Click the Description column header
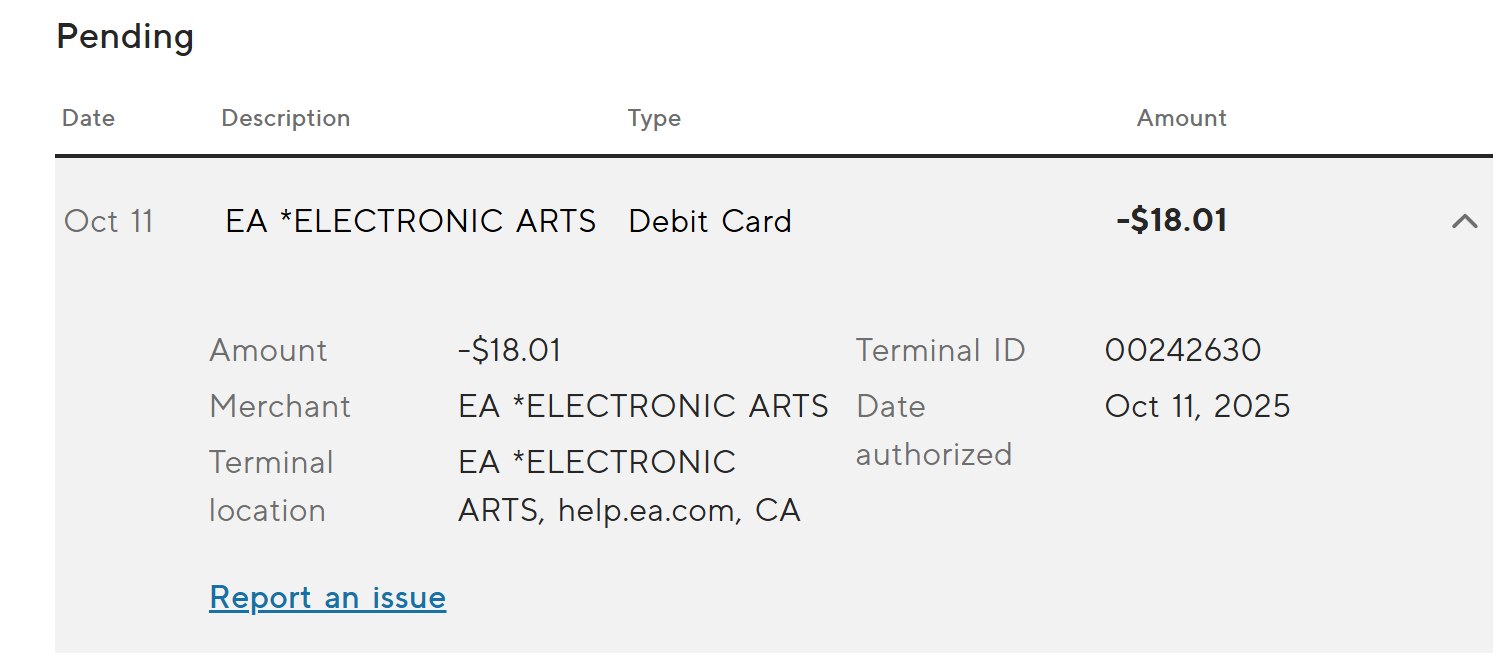Image resolution: width=1502 pixels, height=668 pixels. (x=285, y=118)
